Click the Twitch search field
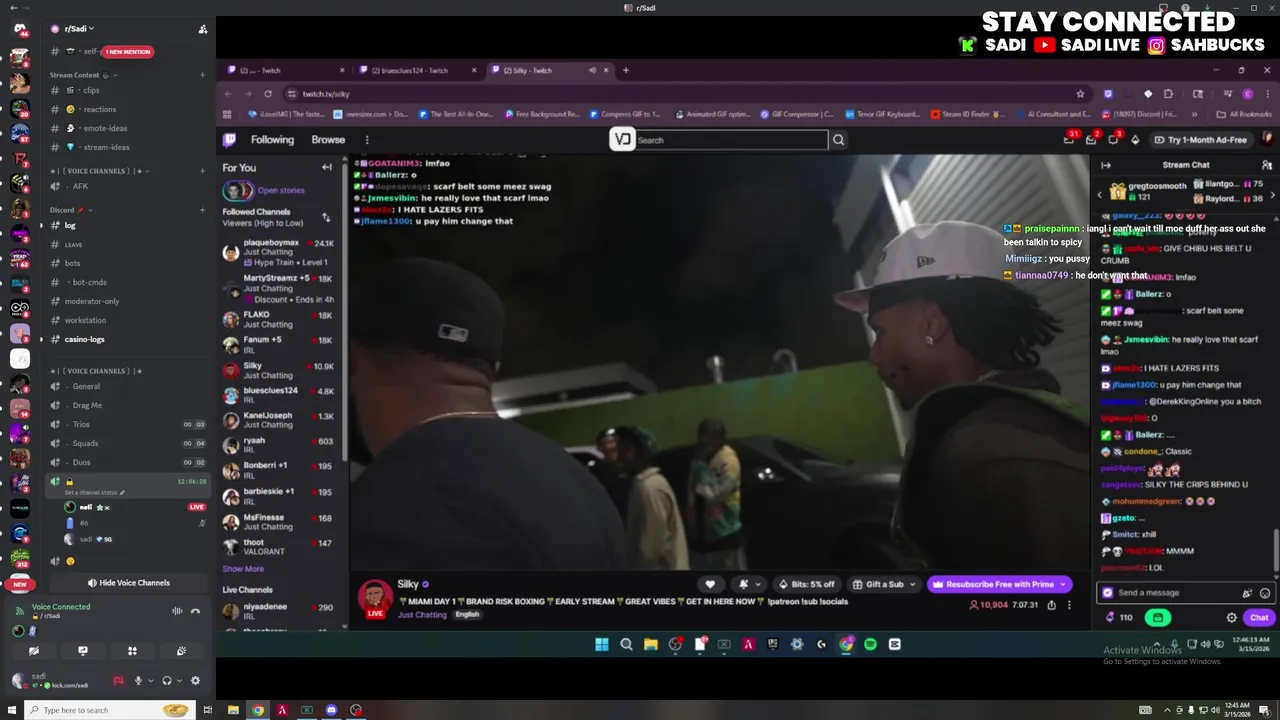1280x720 pixels. click(x=730, y=140)
